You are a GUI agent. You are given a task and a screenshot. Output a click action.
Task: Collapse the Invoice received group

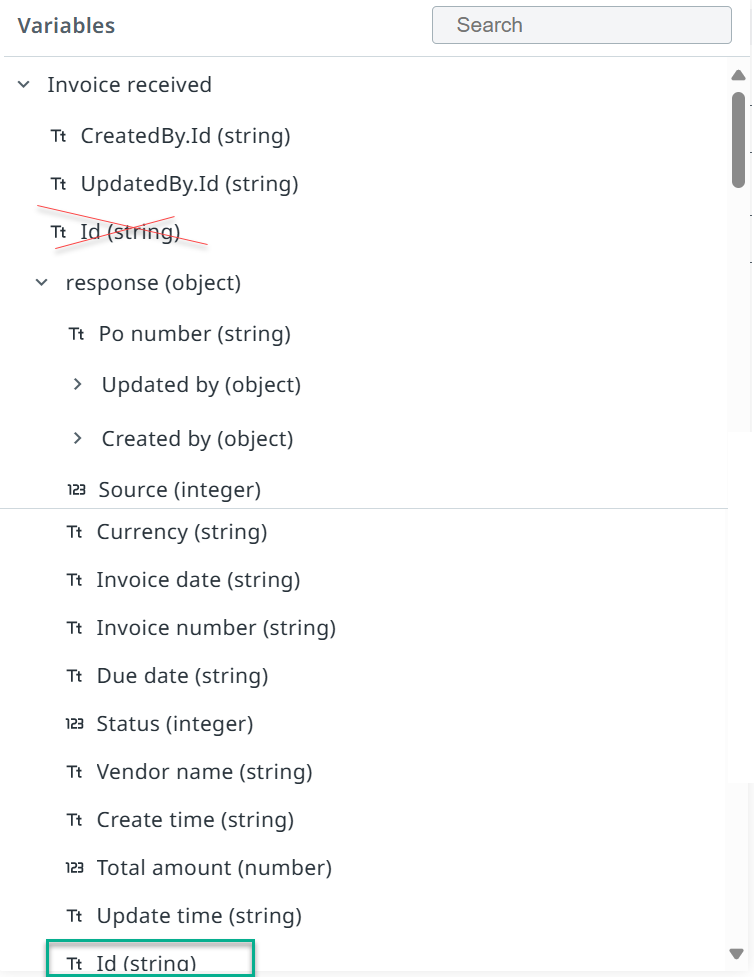24,84
